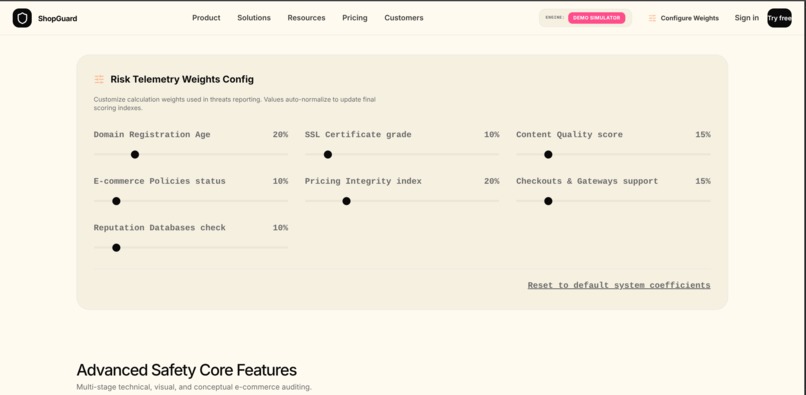This screenshot has width=806, height=395.
Task: Click the E-commerce Policies status 10% value
Action: tap(280, 182)
